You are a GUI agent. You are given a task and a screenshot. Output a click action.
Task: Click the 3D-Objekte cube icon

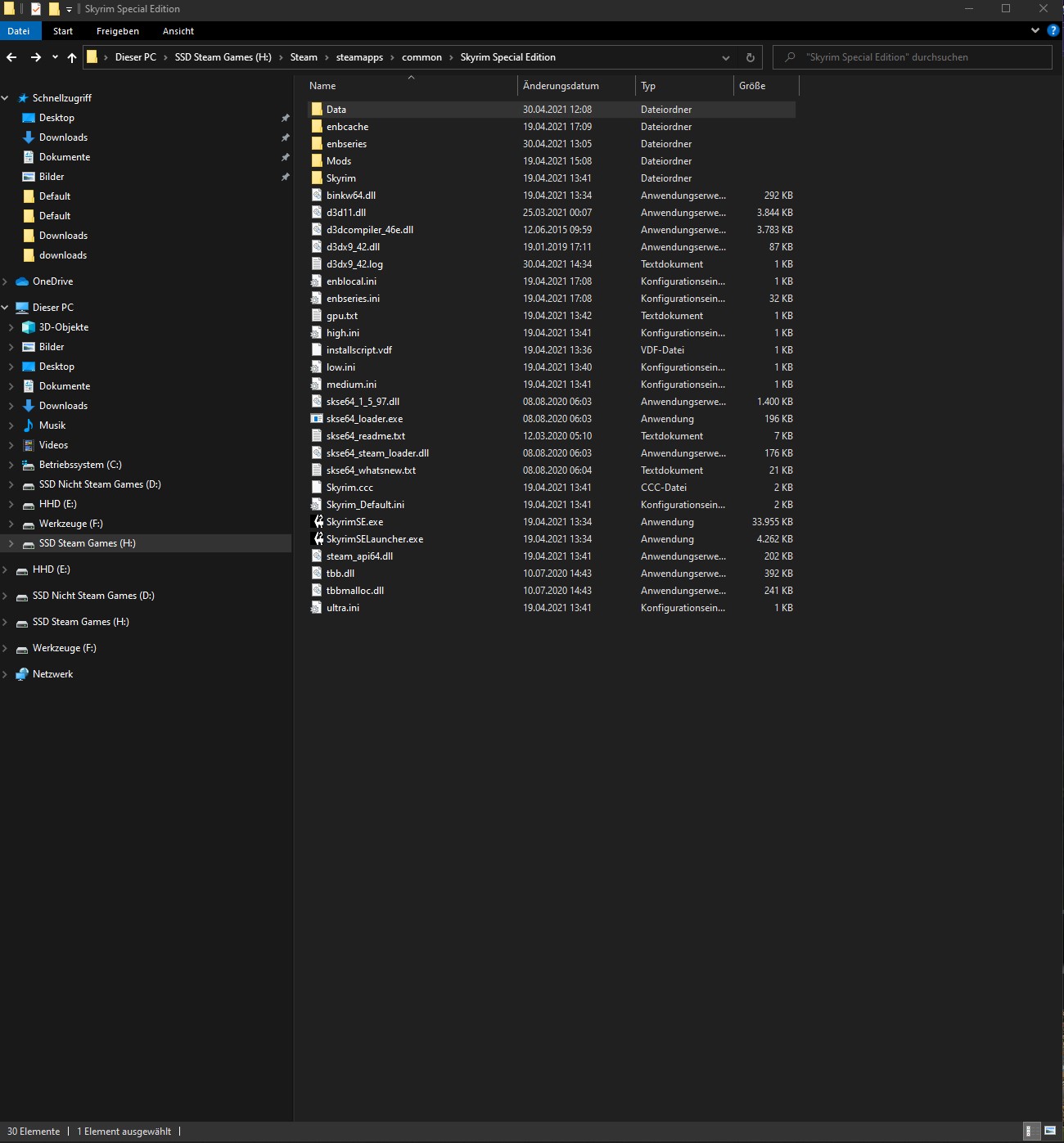[29, 327]
